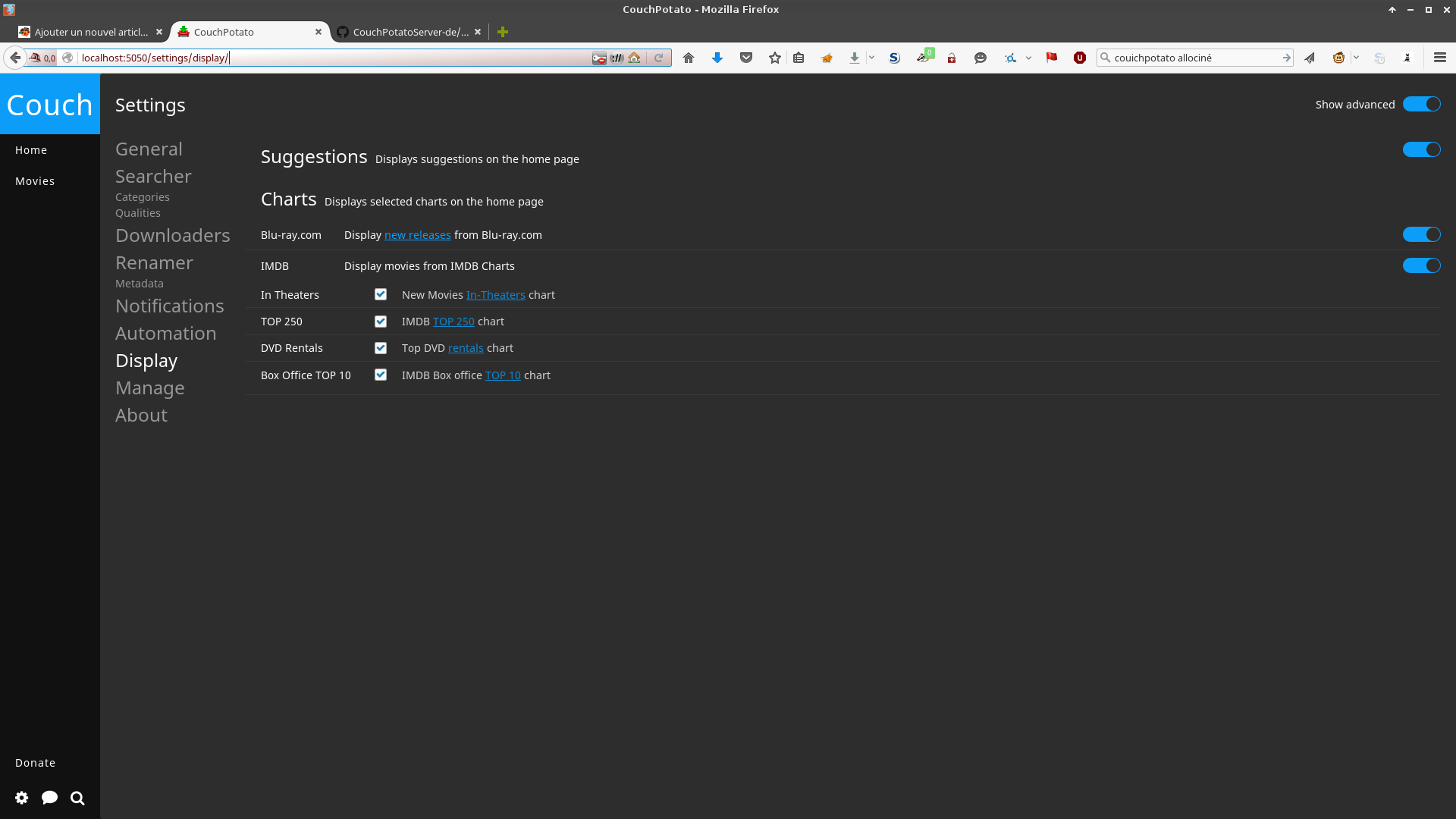Screen dimensions: 1456x819
Task: Submit search with the search-bar arrow
Action: click(1286, 58)
